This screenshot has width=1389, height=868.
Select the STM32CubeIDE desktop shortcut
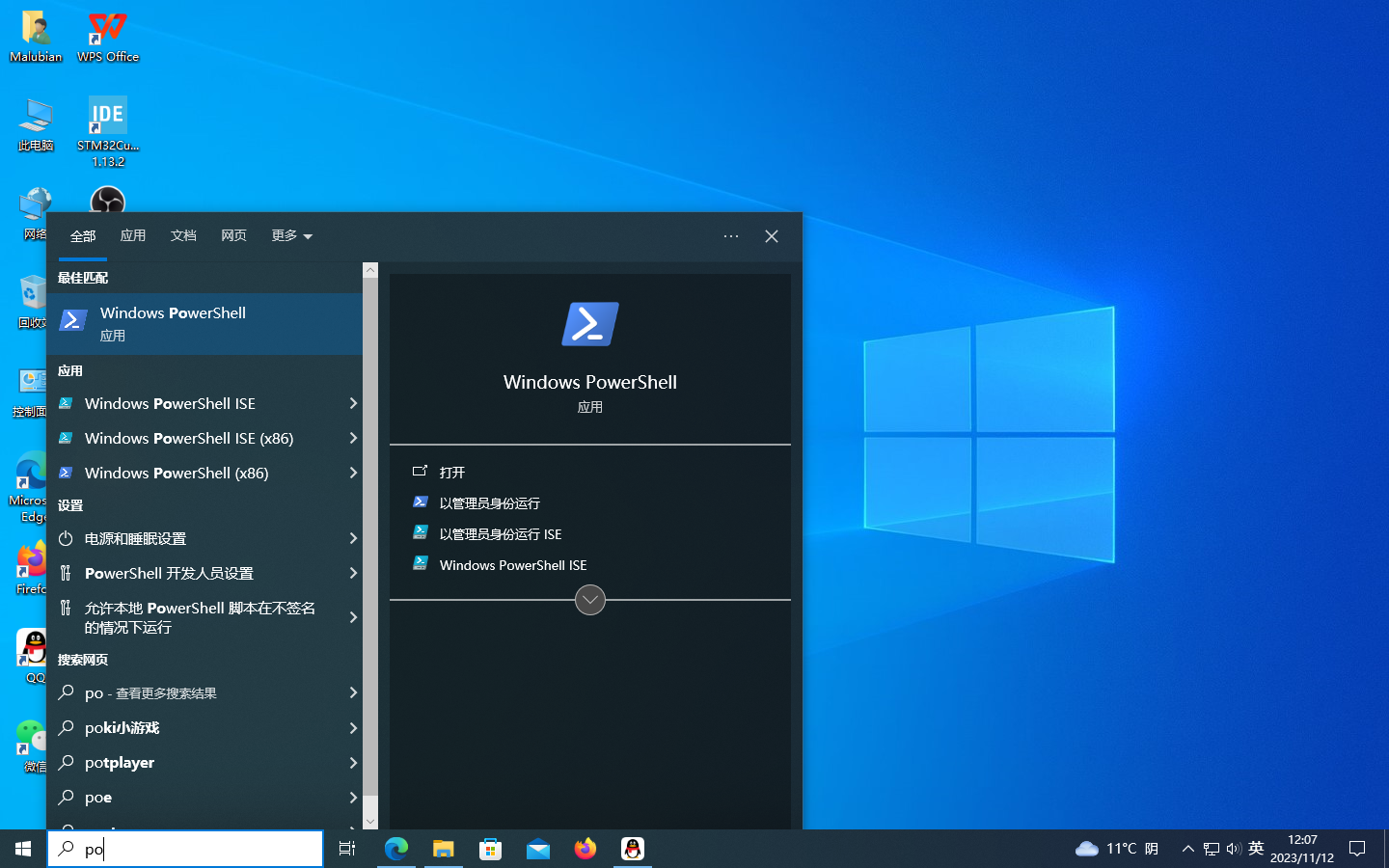click(108, 131)
